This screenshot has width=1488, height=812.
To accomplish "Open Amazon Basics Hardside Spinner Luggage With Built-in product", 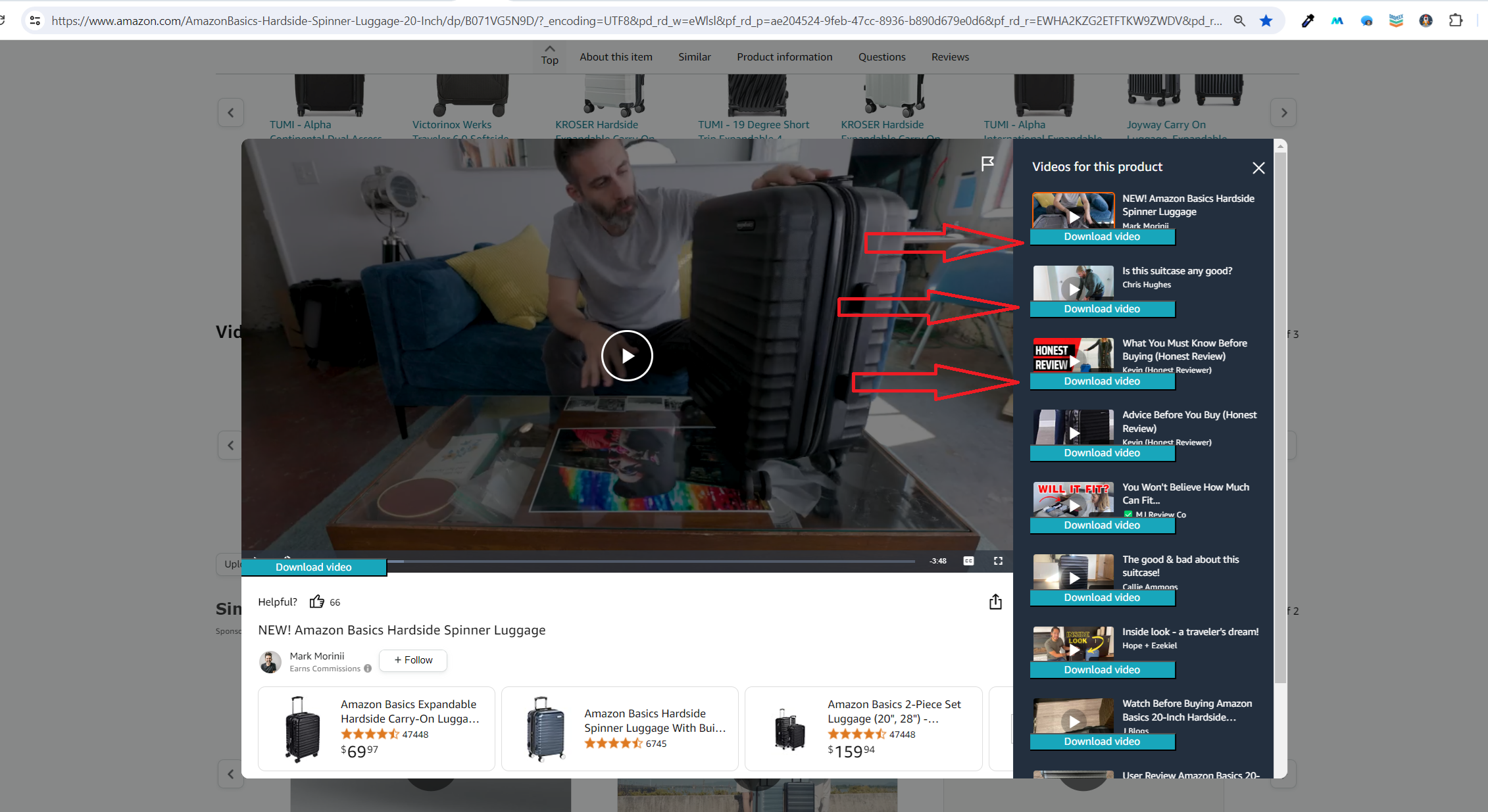I will click(x=620, y=728).
